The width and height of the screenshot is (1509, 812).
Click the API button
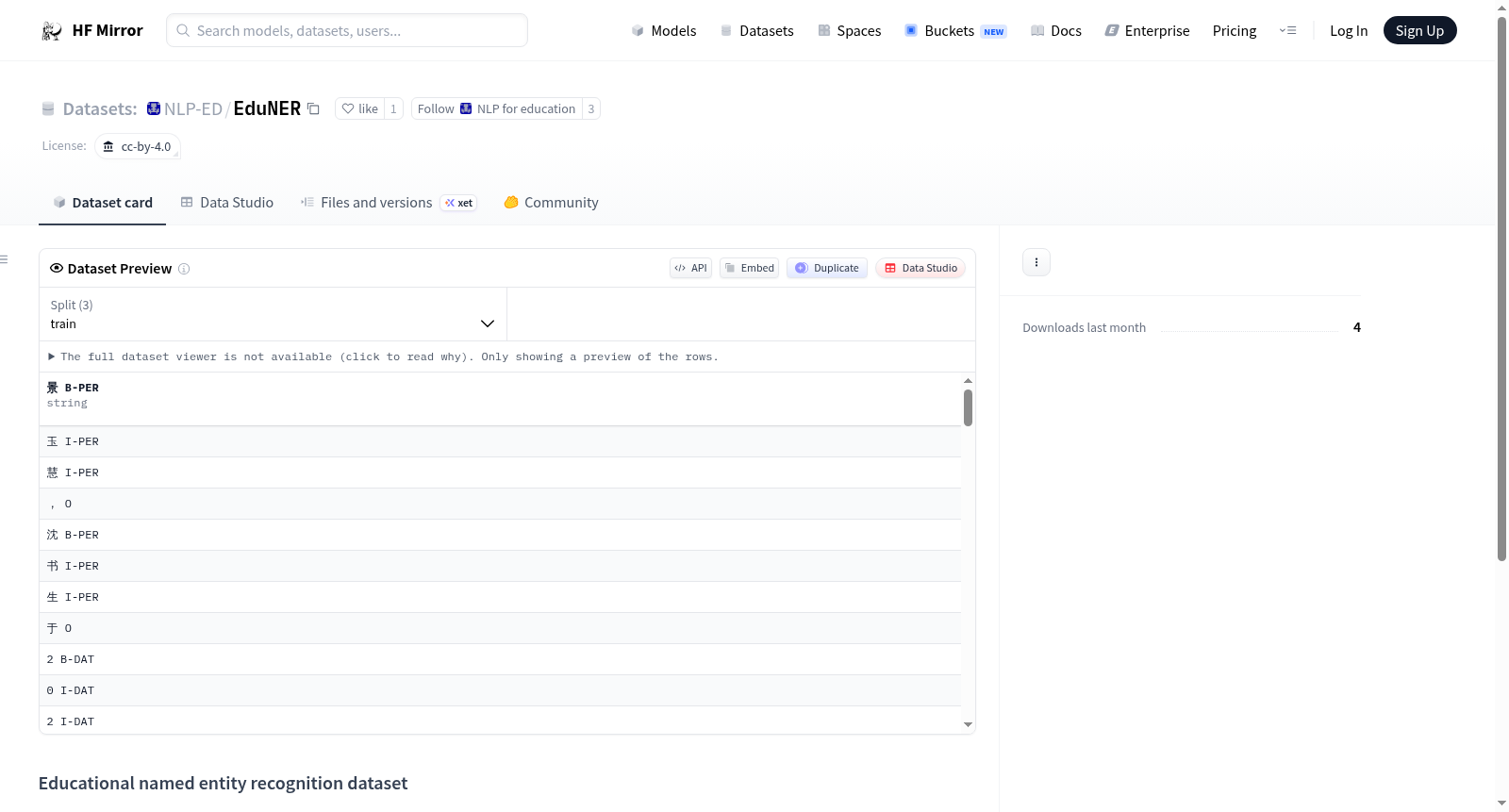[690, 269]
